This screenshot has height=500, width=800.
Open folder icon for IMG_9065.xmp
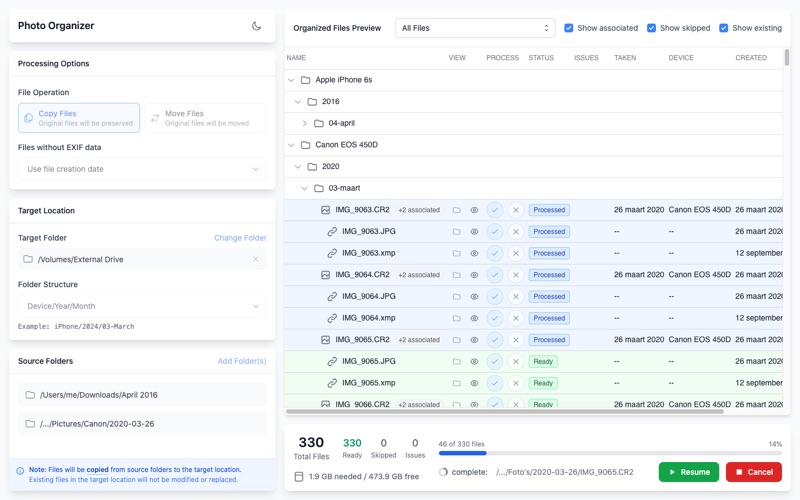coord(457,383)
